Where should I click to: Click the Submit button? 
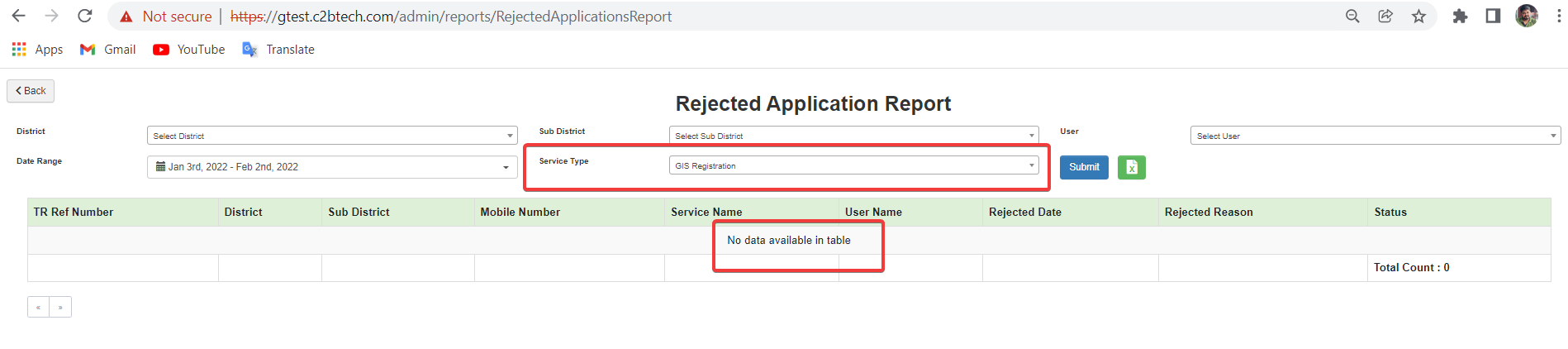tap(1084, 167)
